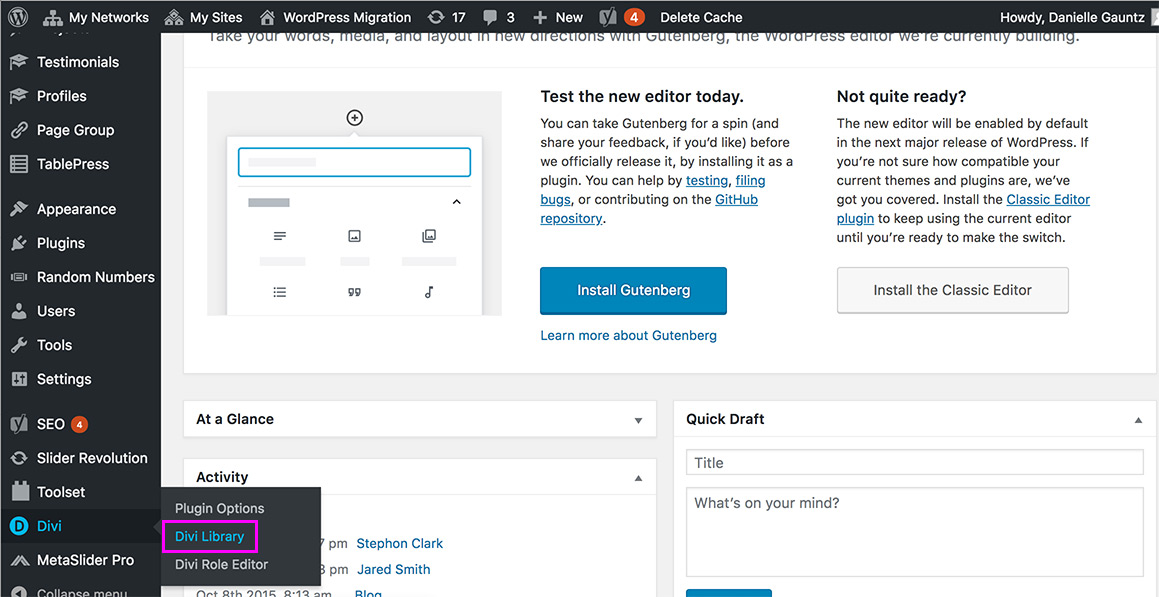
Task: View the 17 pending updates
Action: pos(447,17)
